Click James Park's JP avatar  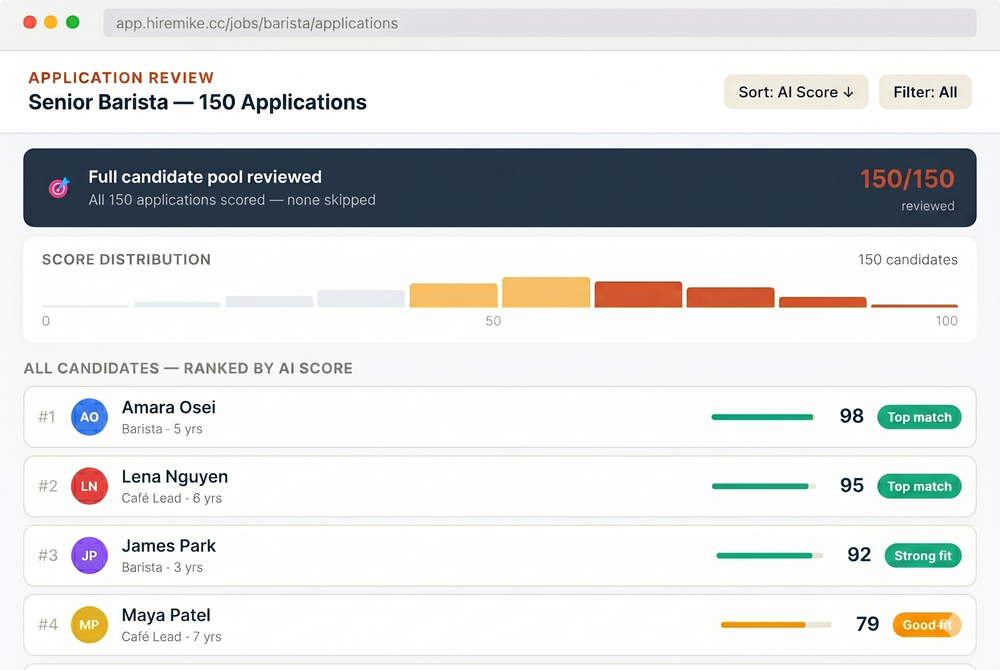pyautogui.click(x=89, y=555)
